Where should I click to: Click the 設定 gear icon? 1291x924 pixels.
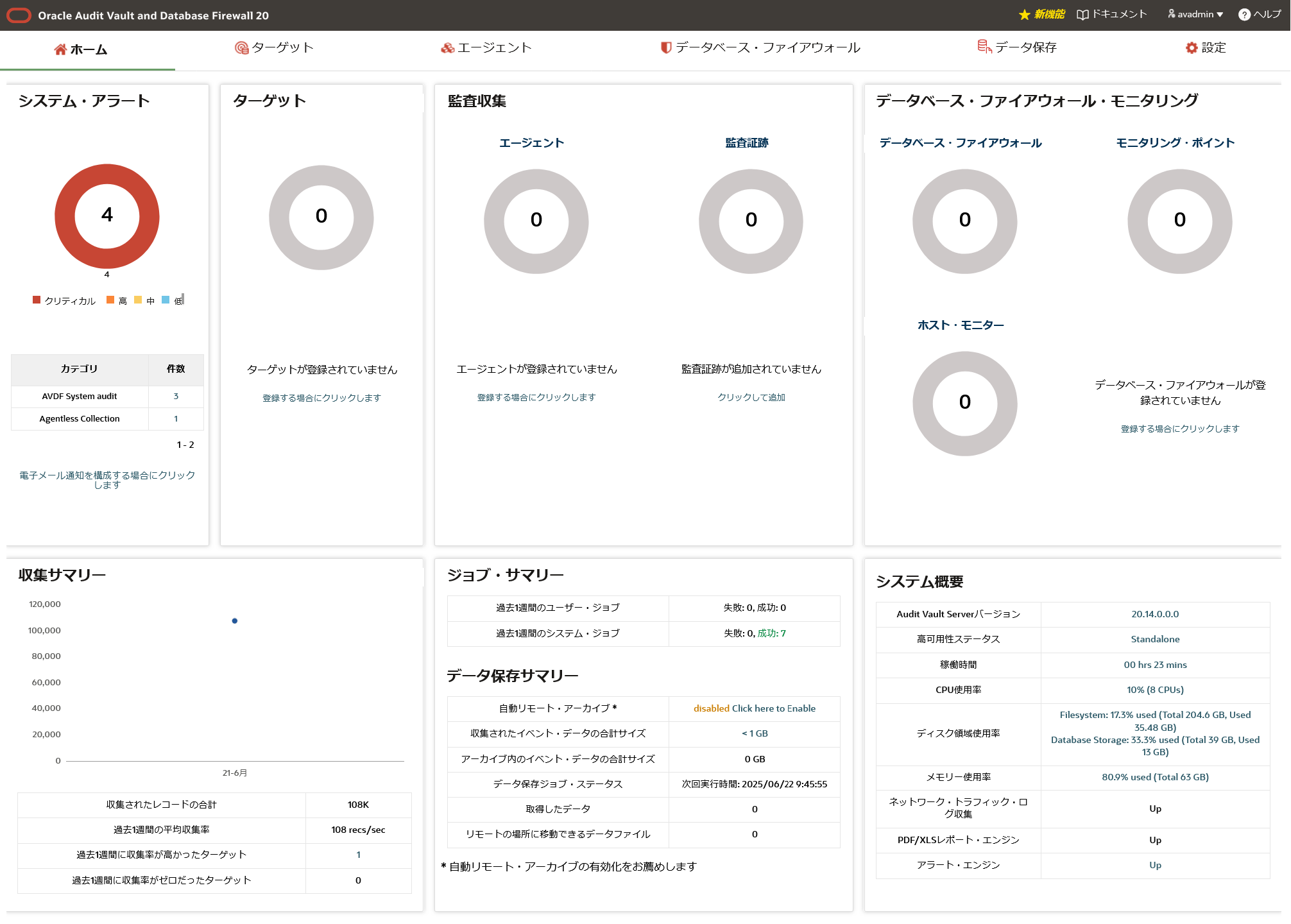1192,48
